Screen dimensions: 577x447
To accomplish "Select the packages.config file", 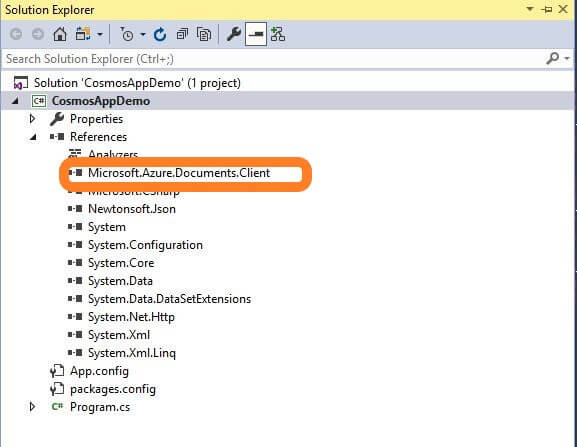I will (x=113, y=389).
